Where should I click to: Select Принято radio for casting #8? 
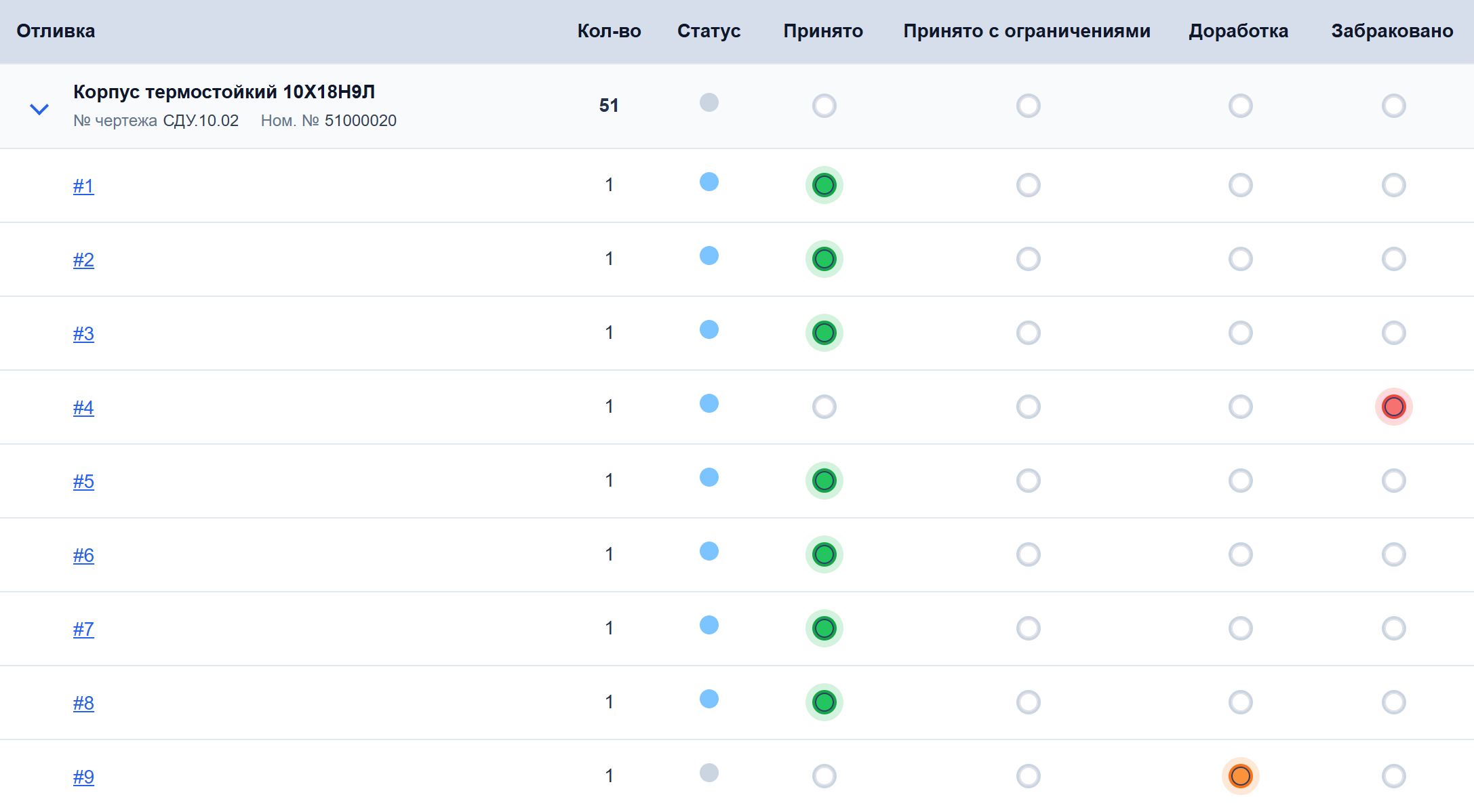[x=824, y=702]
